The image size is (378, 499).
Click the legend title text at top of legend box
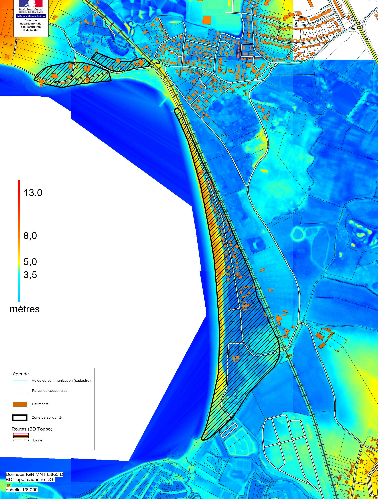click(x=20, y=374)
